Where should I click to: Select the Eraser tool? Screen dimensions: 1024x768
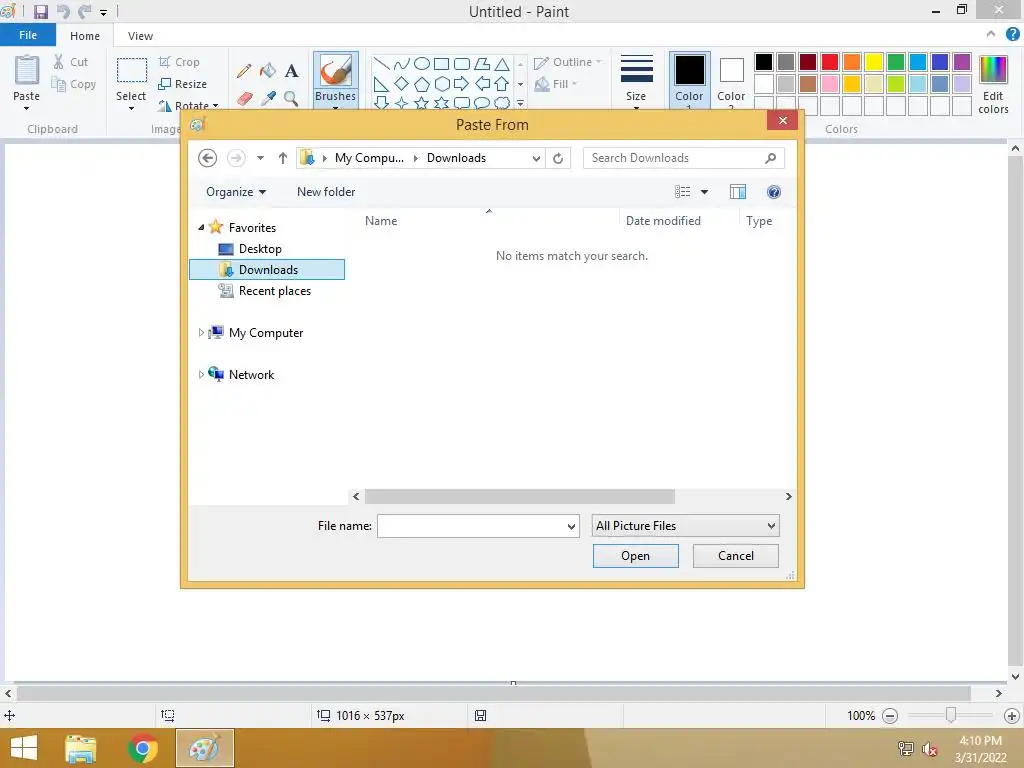[244, 99]
